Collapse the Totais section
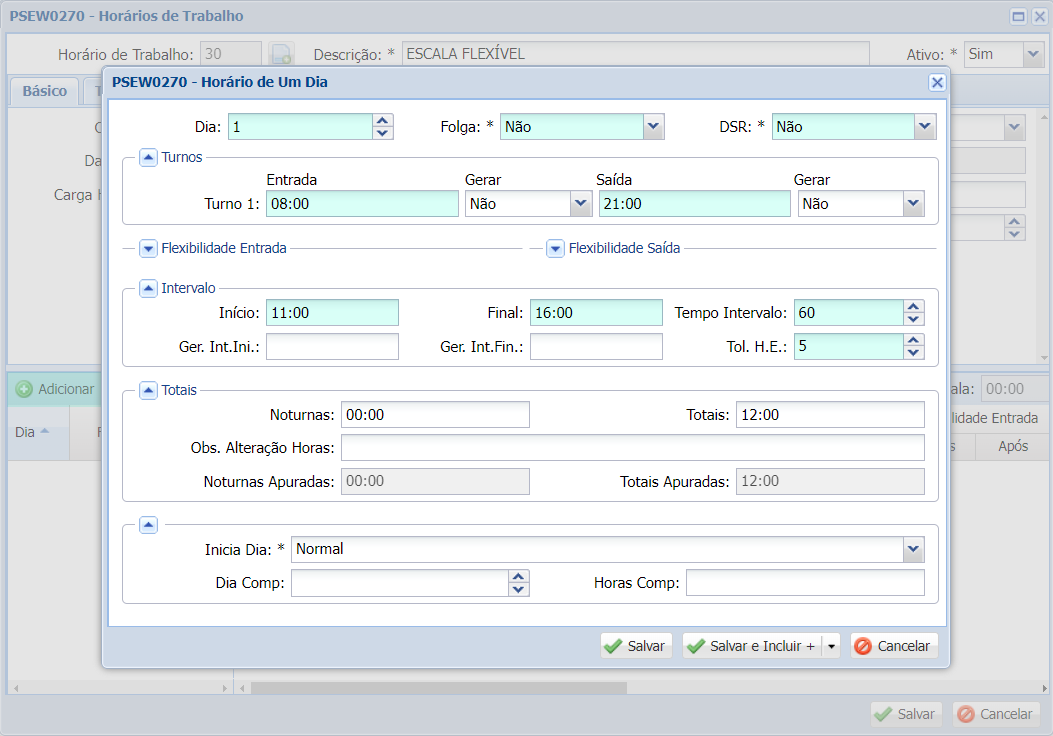 (148, 390)
